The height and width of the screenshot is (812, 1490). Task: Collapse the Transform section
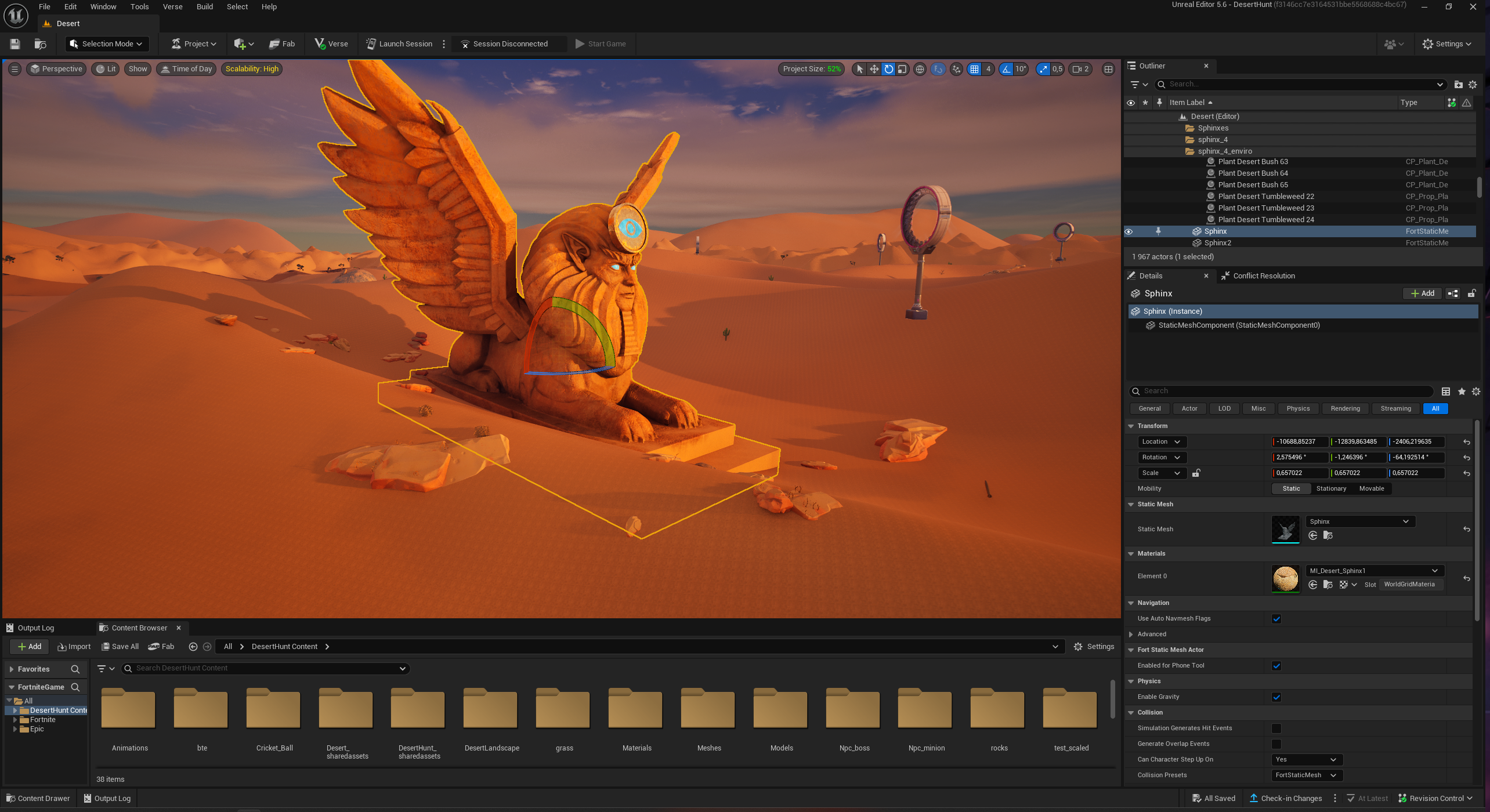1131,426
